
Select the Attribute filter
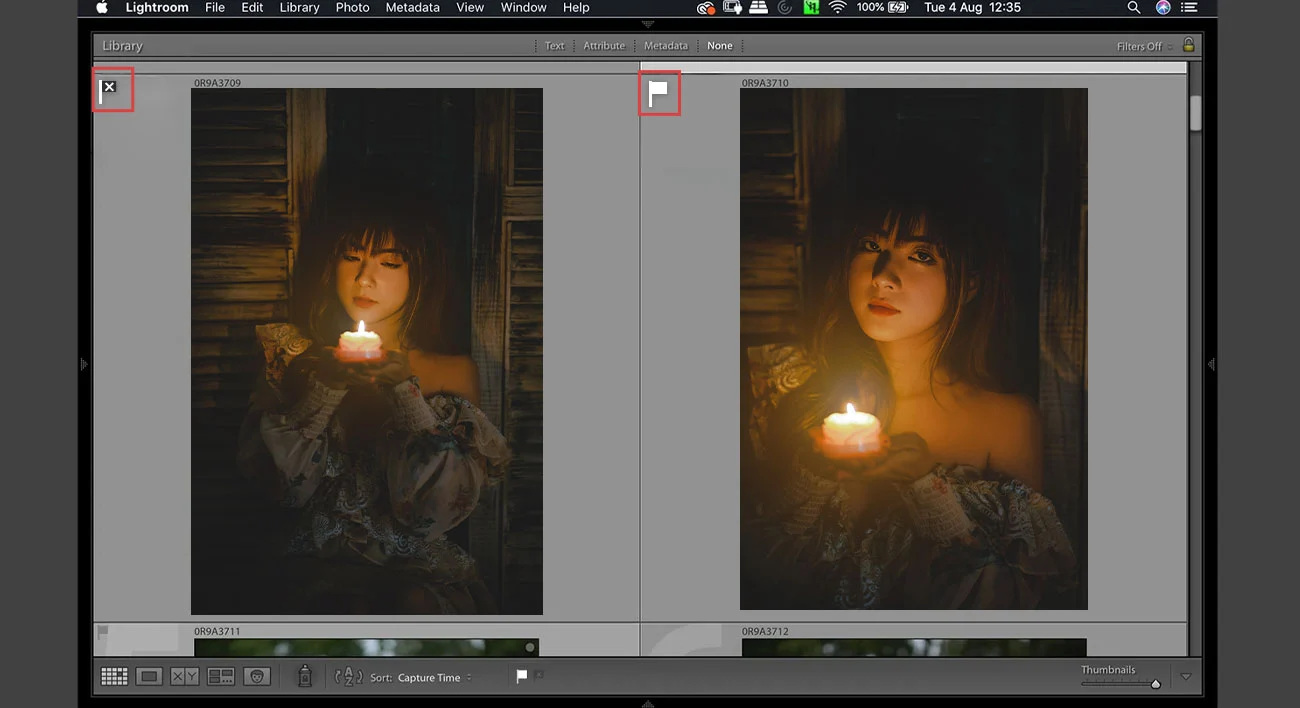pos(604,46)
